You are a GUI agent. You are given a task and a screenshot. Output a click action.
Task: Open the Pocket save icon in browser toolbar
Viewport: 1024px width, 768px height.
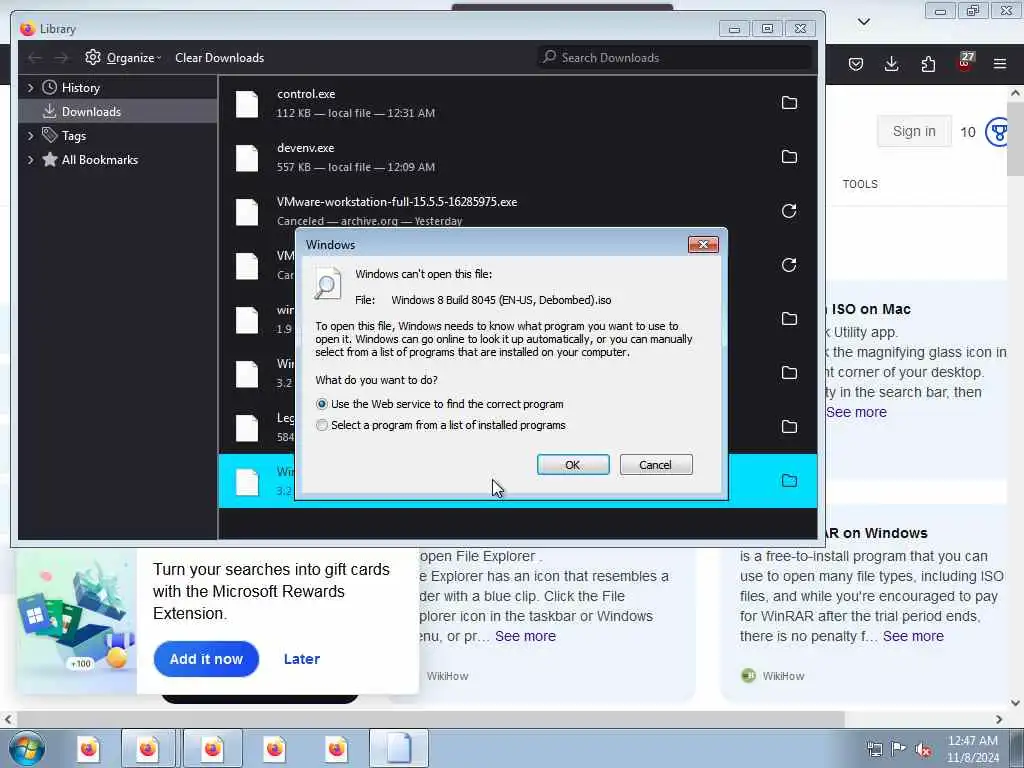(856, 64)
